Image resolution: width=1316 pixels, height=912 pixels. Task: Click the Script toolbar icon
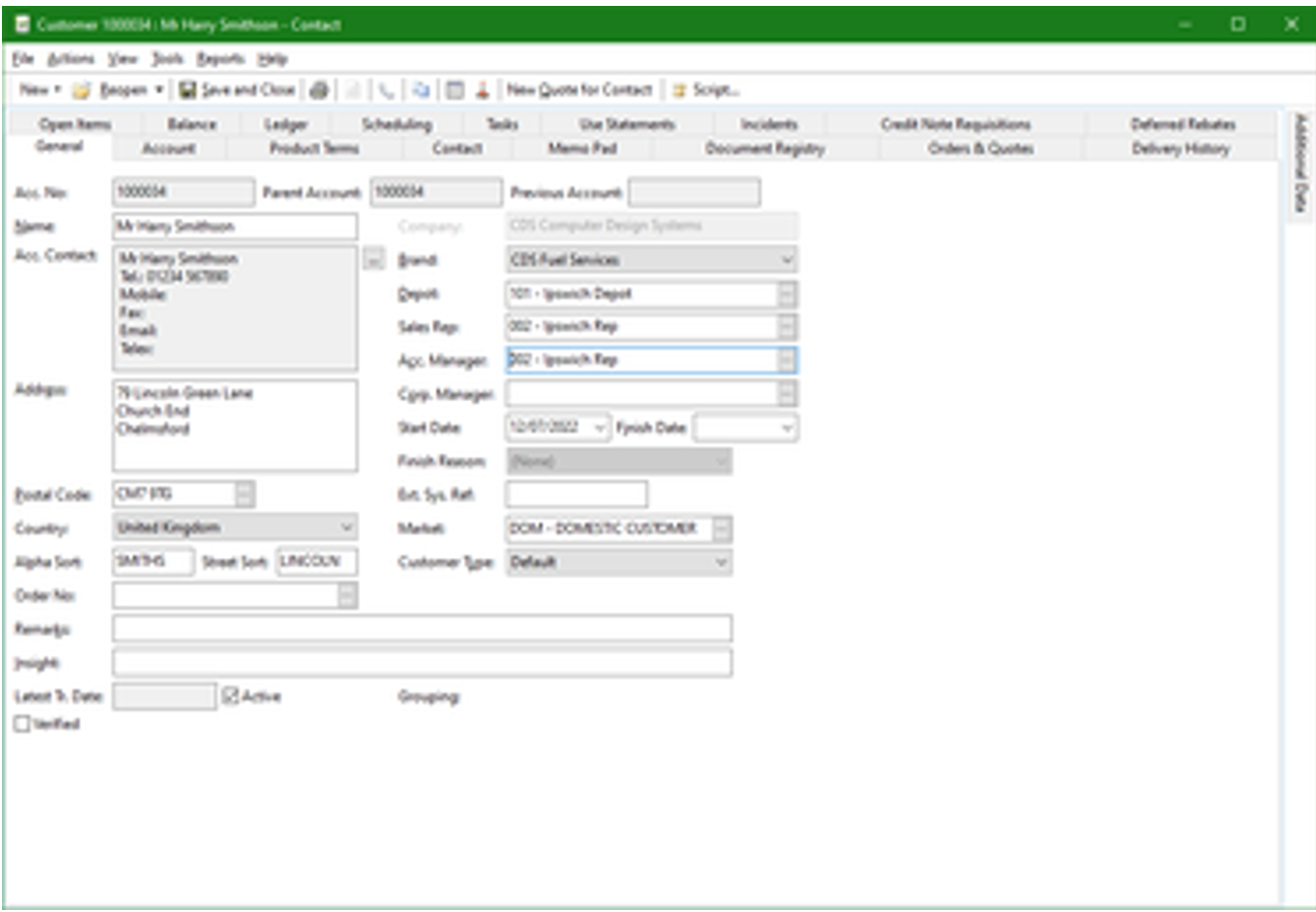pyautogui.click(x=679, y=90)
